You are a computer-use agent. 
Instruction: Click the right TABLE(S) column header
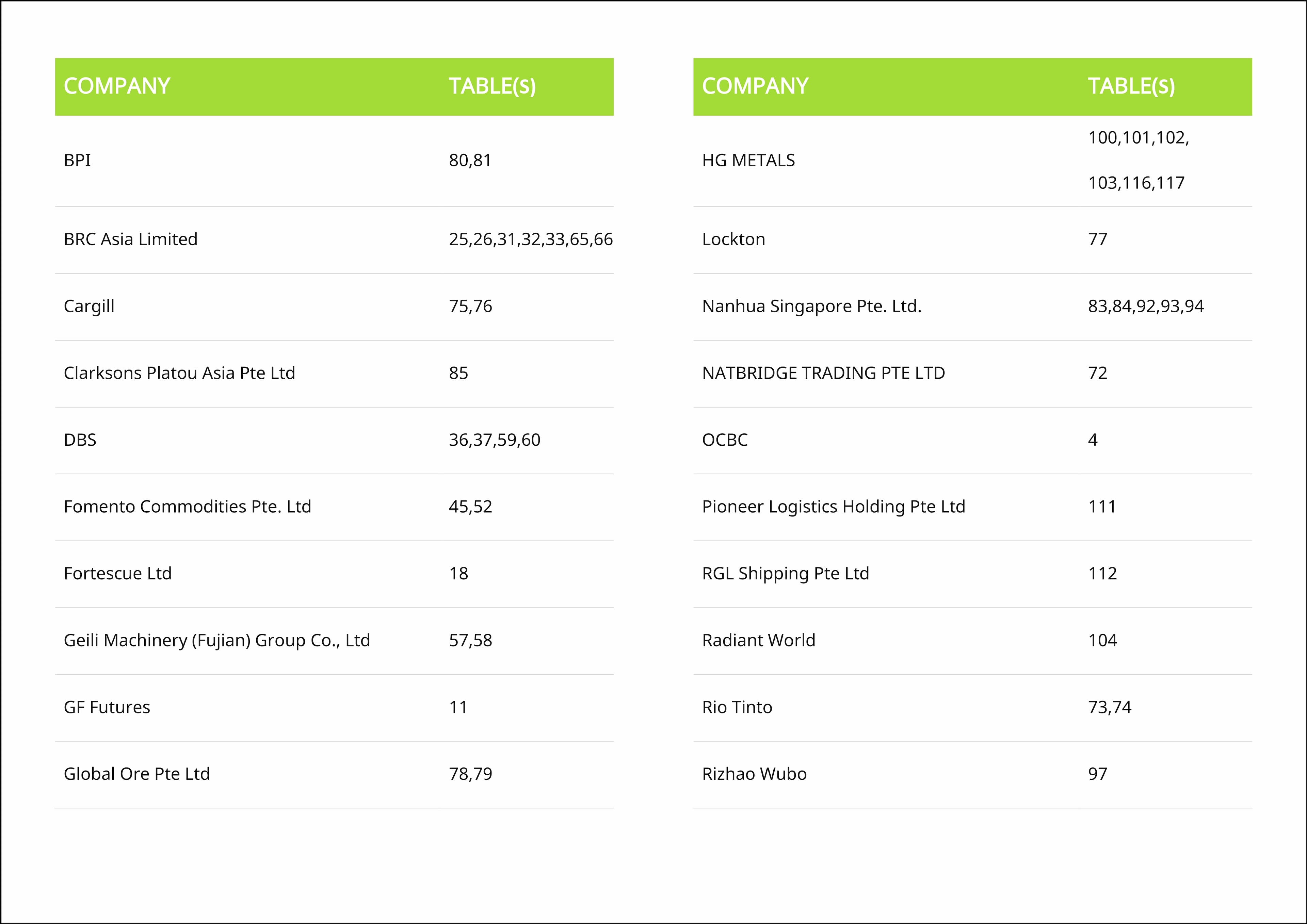(x=1131, y=86)
